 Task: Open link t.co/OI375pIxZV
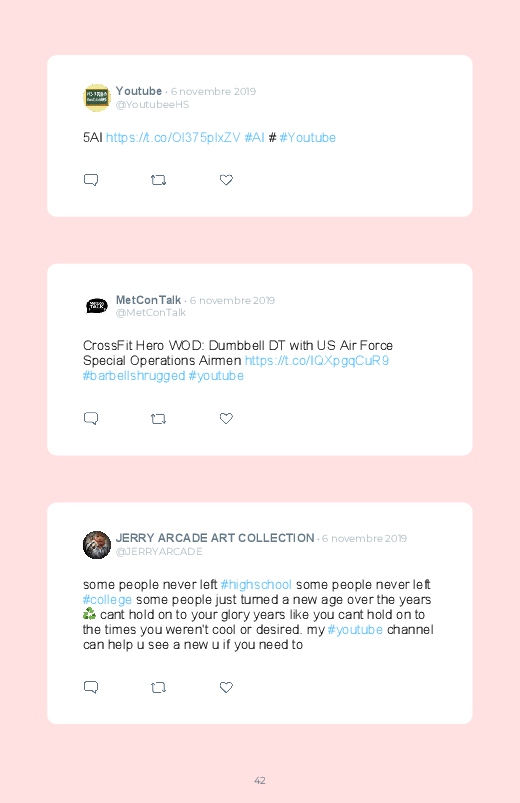click(173, 138)
